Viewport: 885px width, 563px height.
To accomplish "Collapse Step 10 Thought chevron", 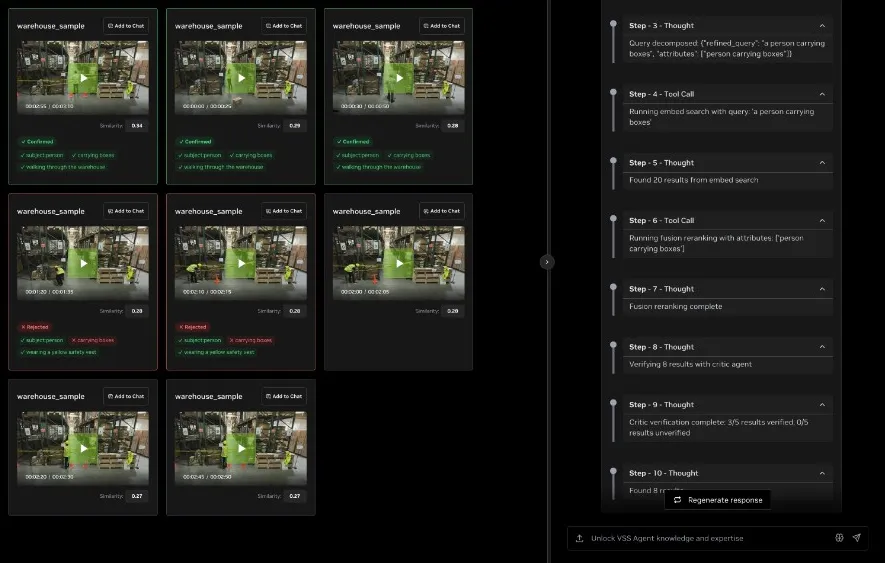I will pos(822,473).
